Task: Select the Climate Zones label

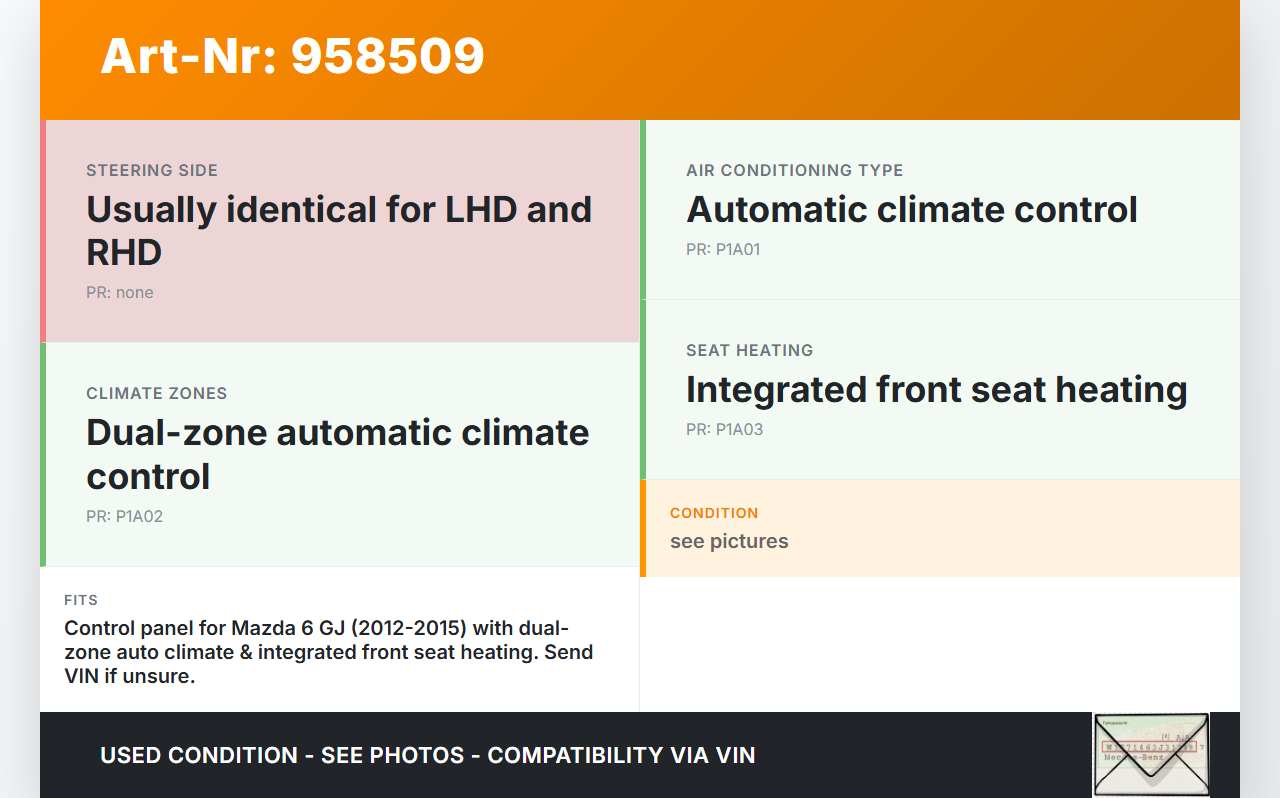Action: tap(157, 393)
